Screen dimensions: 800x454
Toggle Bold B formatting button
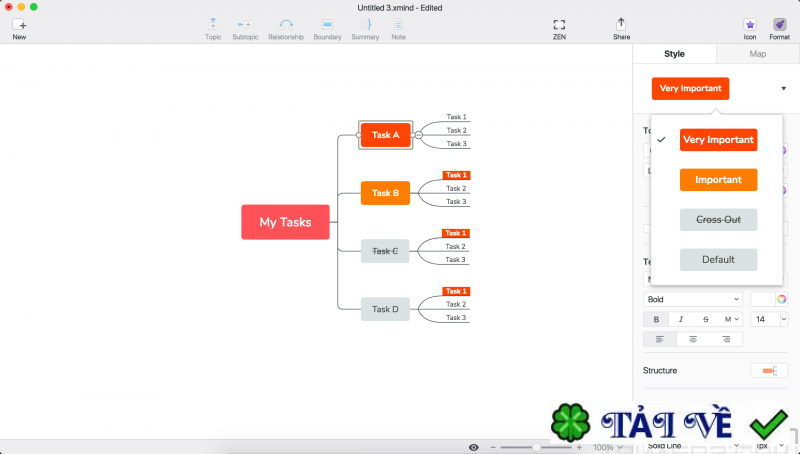[656, 319]
